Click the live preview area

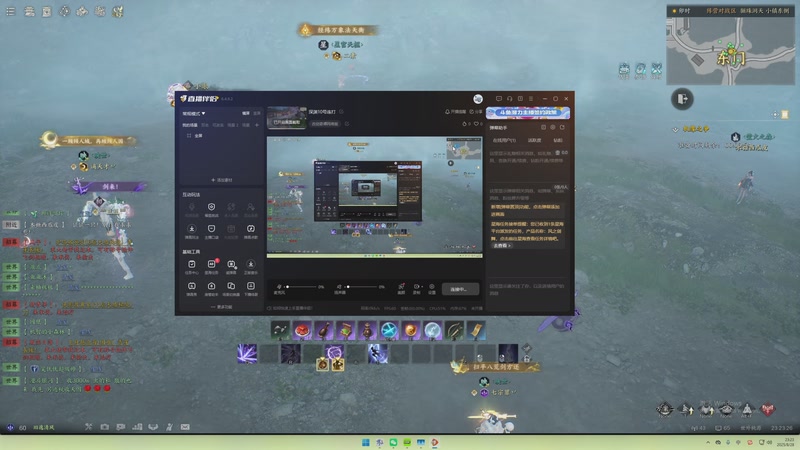(374, 197)
